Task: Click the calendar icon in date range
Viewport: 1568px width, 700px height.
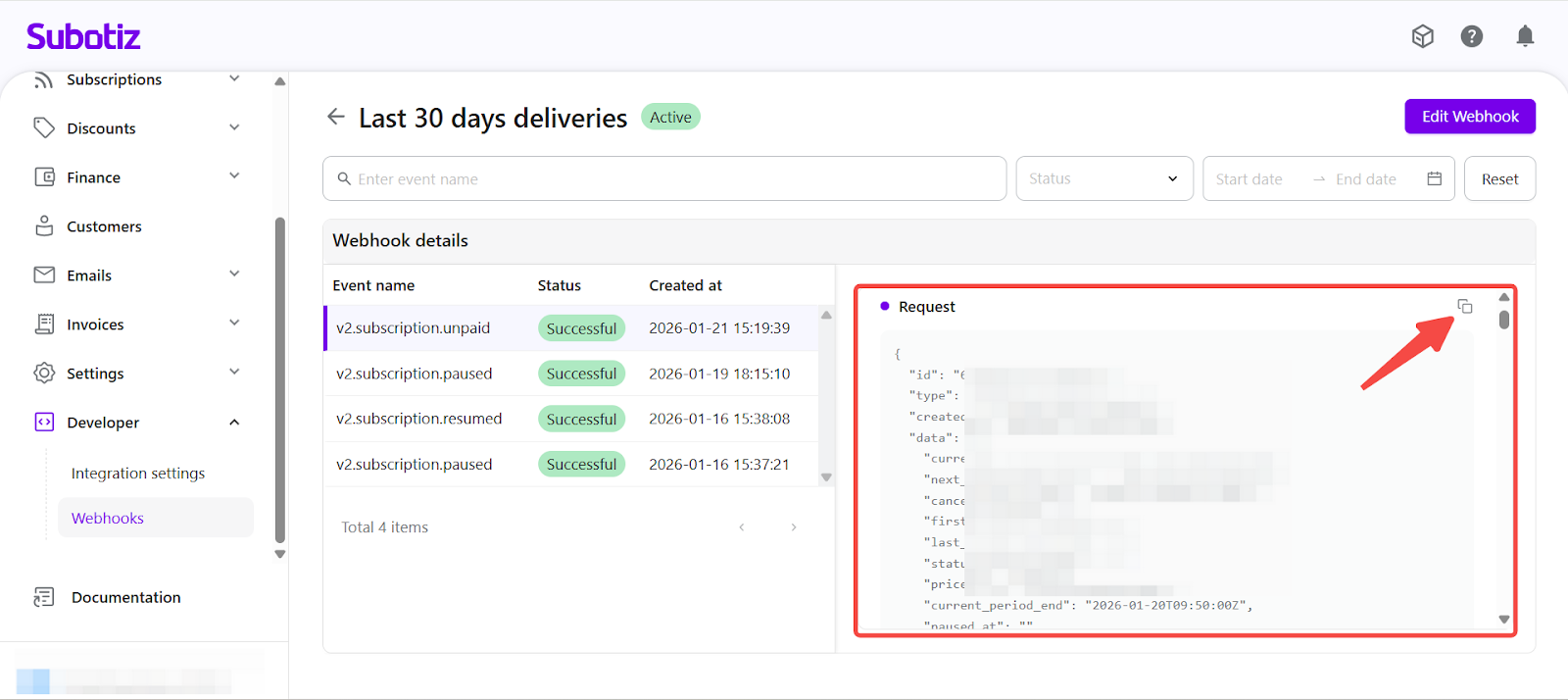Action: coord(1434,179)
